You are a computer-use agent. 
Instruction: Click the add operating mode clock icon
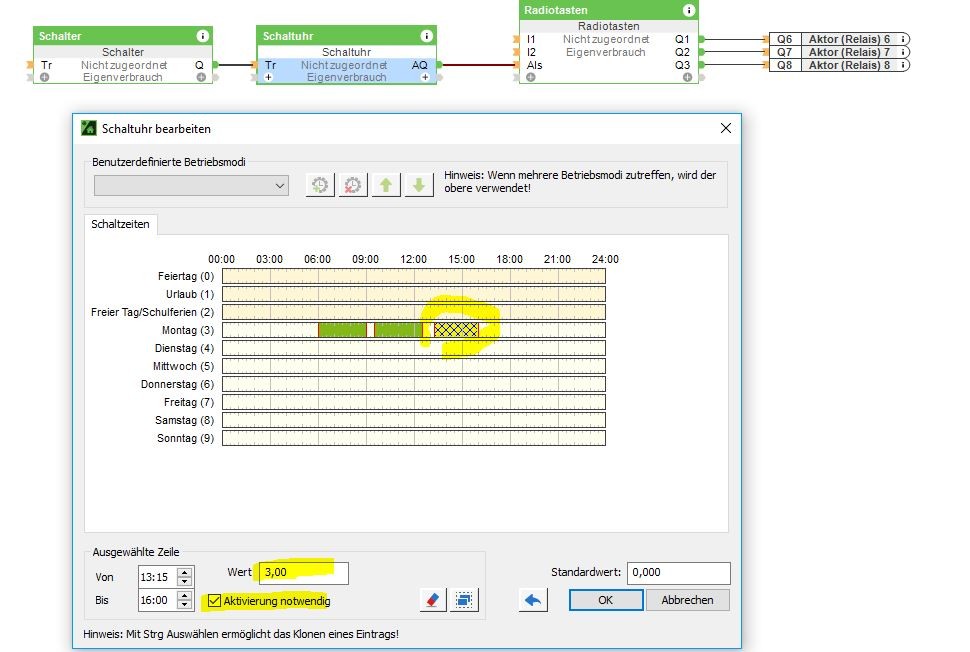[320, 185]
